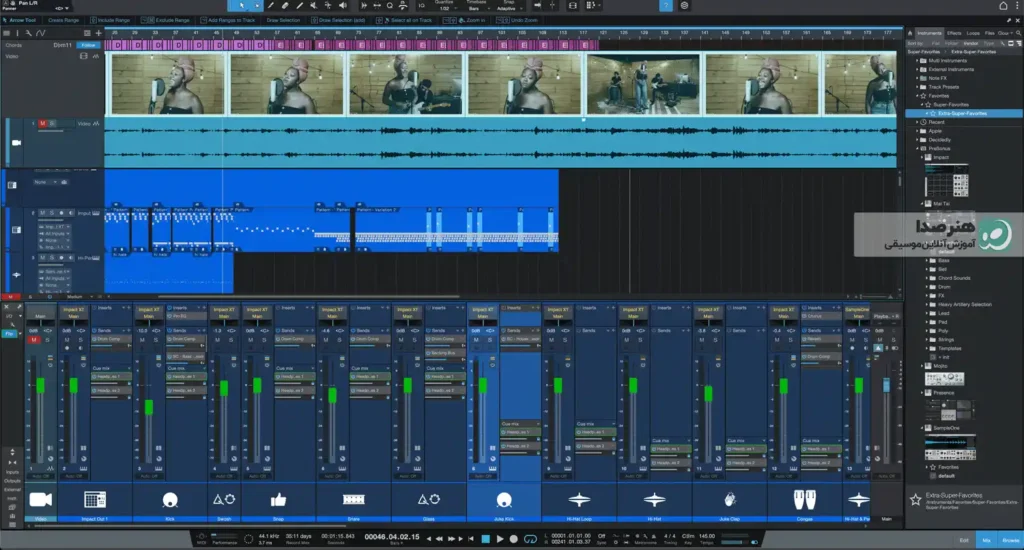Image resolution: width=1024 pixels, height=550 pixels.
Task: Click the Edit view button
Action: [964, 540]
